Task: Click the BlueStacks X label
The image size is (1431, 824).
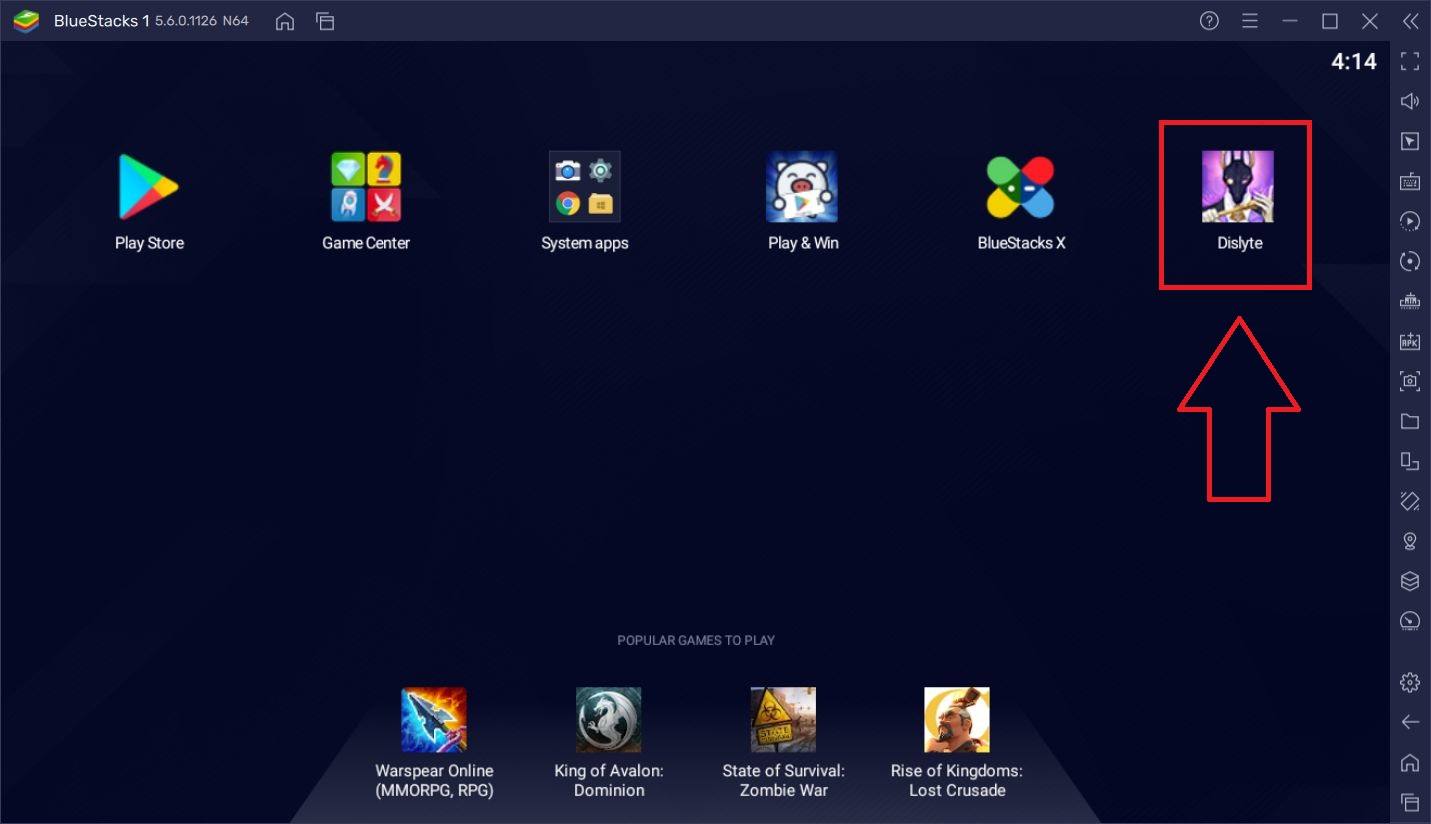Action: 1021,243
